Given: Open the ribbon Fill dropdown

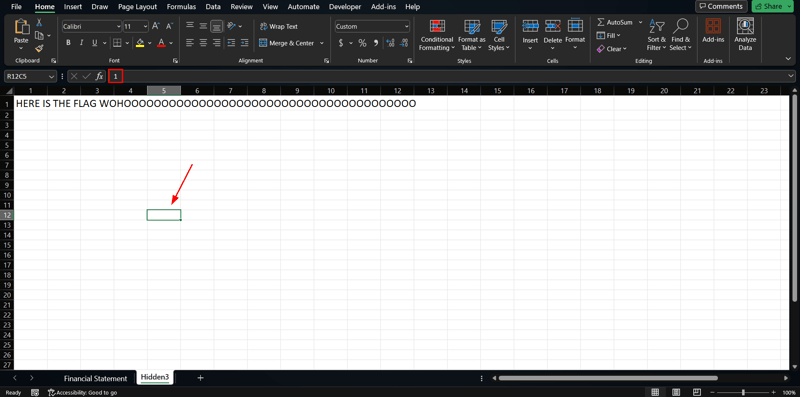Looking at the screenshot, I should 608,36.
